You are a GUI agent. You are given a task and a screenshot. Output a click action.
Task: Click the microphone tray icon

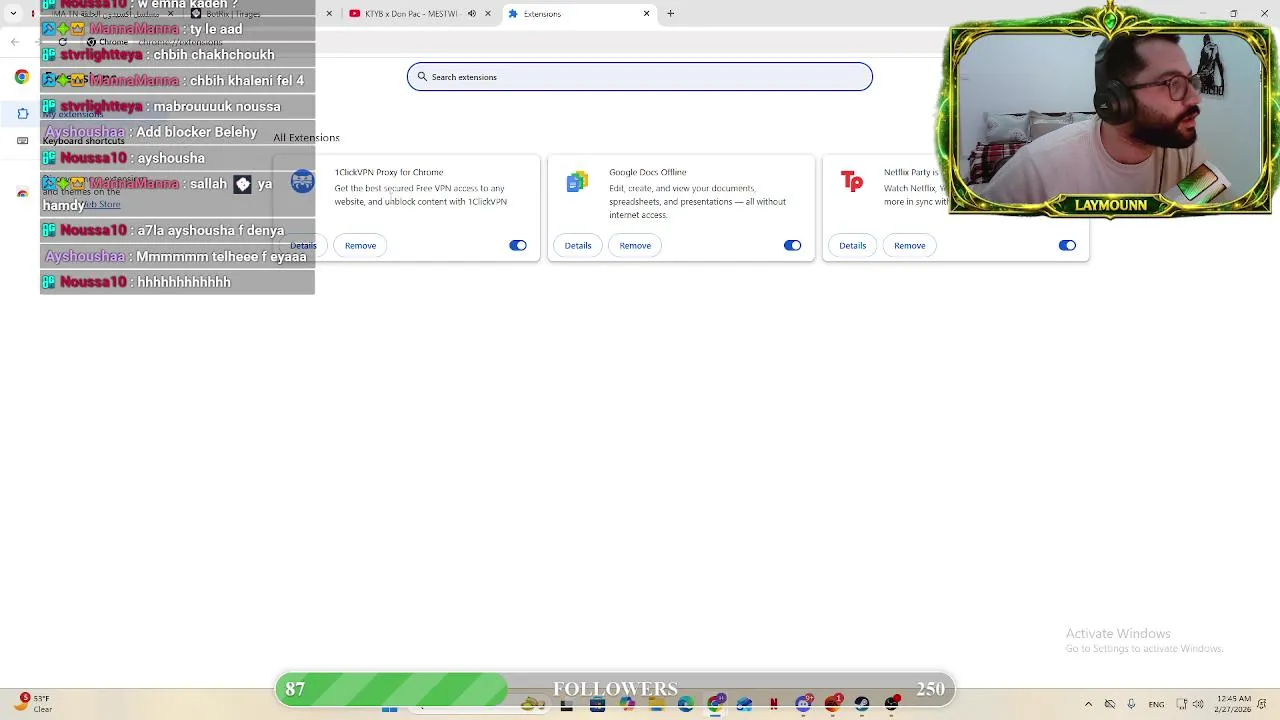coord(1131,704)
